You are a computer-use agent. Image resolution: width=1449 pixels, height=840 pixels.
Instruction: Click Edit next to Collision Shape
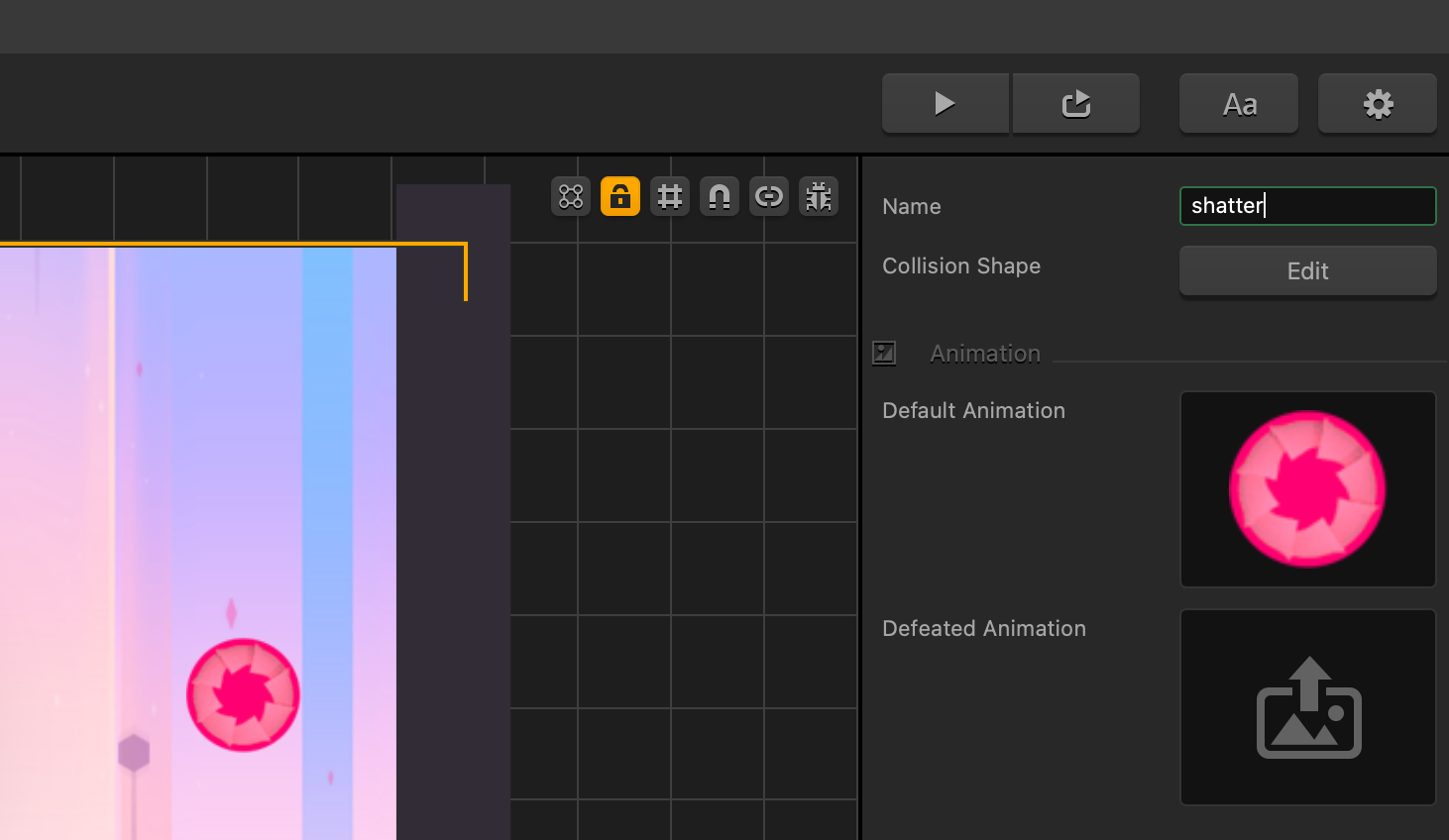(x=1306, y=270)
